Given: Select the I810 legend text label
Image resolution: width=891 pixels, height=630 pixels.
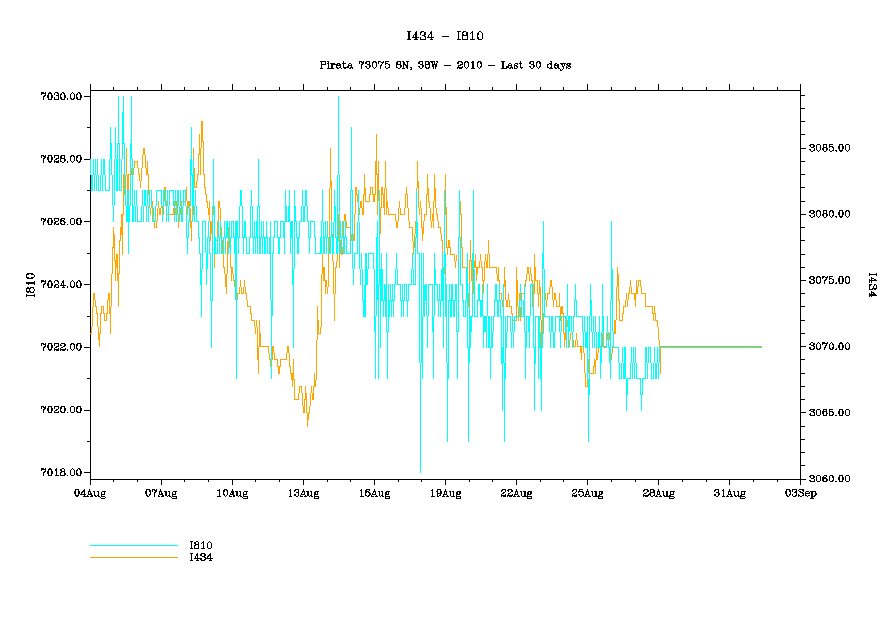Looking at the screenshot, I should pyautogui.click(x=201, y=546).
